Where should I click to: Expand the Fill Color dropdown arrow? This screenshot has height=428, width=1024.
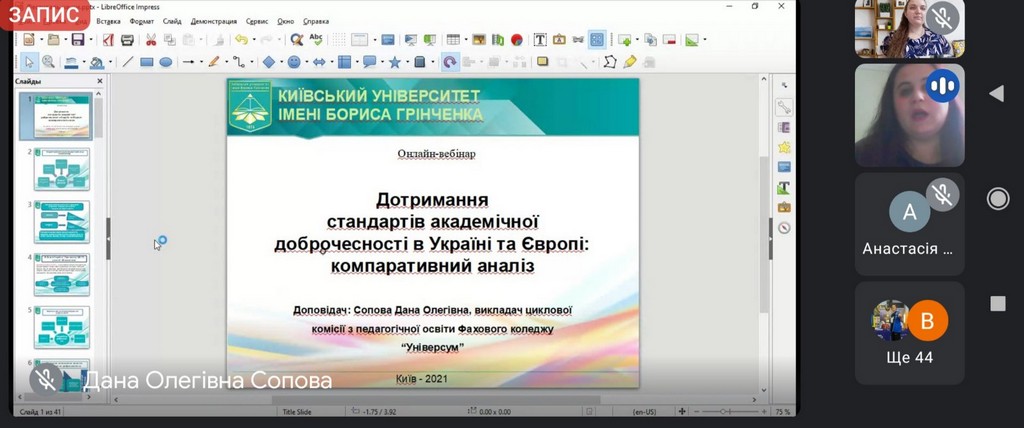[x=110, y=62]
